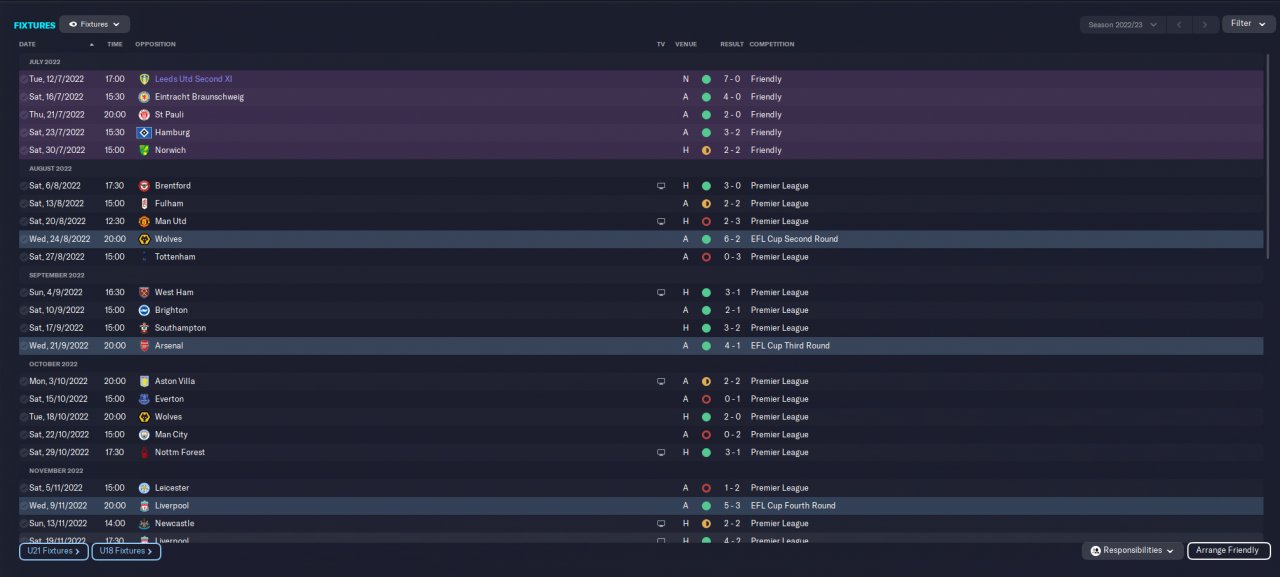Click the Hamburg club logo
Viewport: 1280px width, 577px height.
tap(144, 132)
